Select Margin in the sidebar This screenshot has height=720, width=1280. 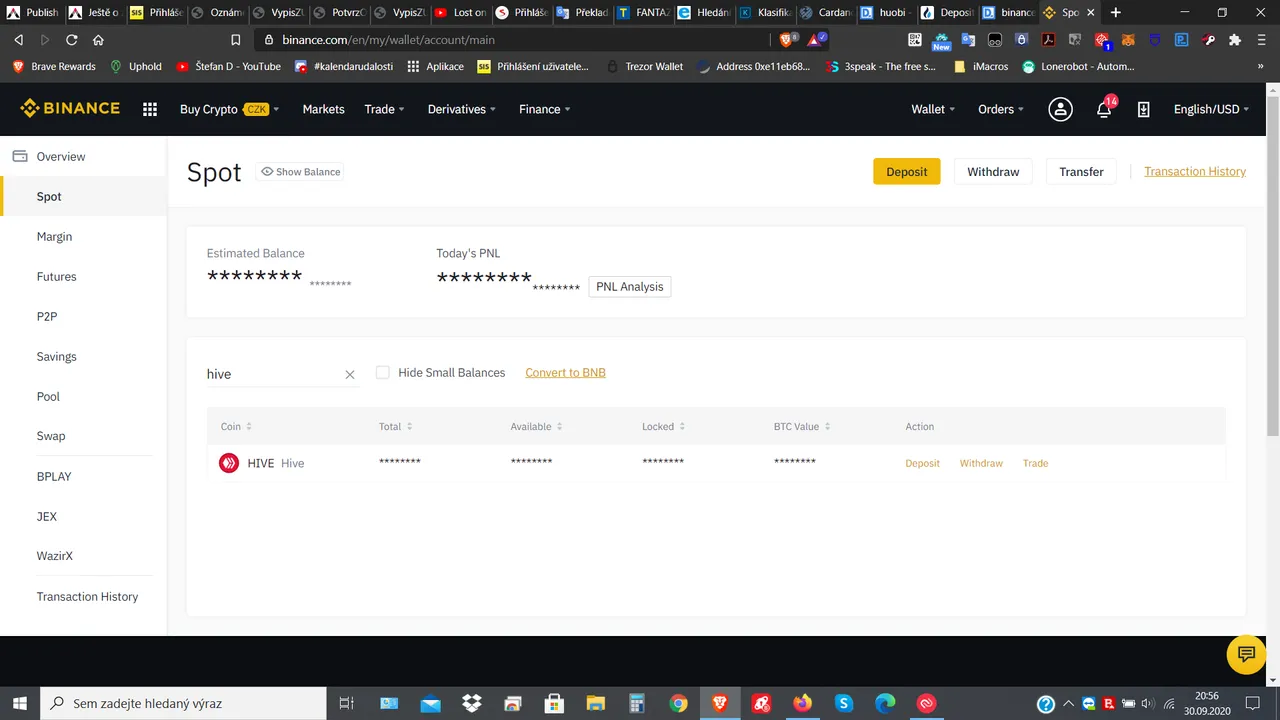55,237
